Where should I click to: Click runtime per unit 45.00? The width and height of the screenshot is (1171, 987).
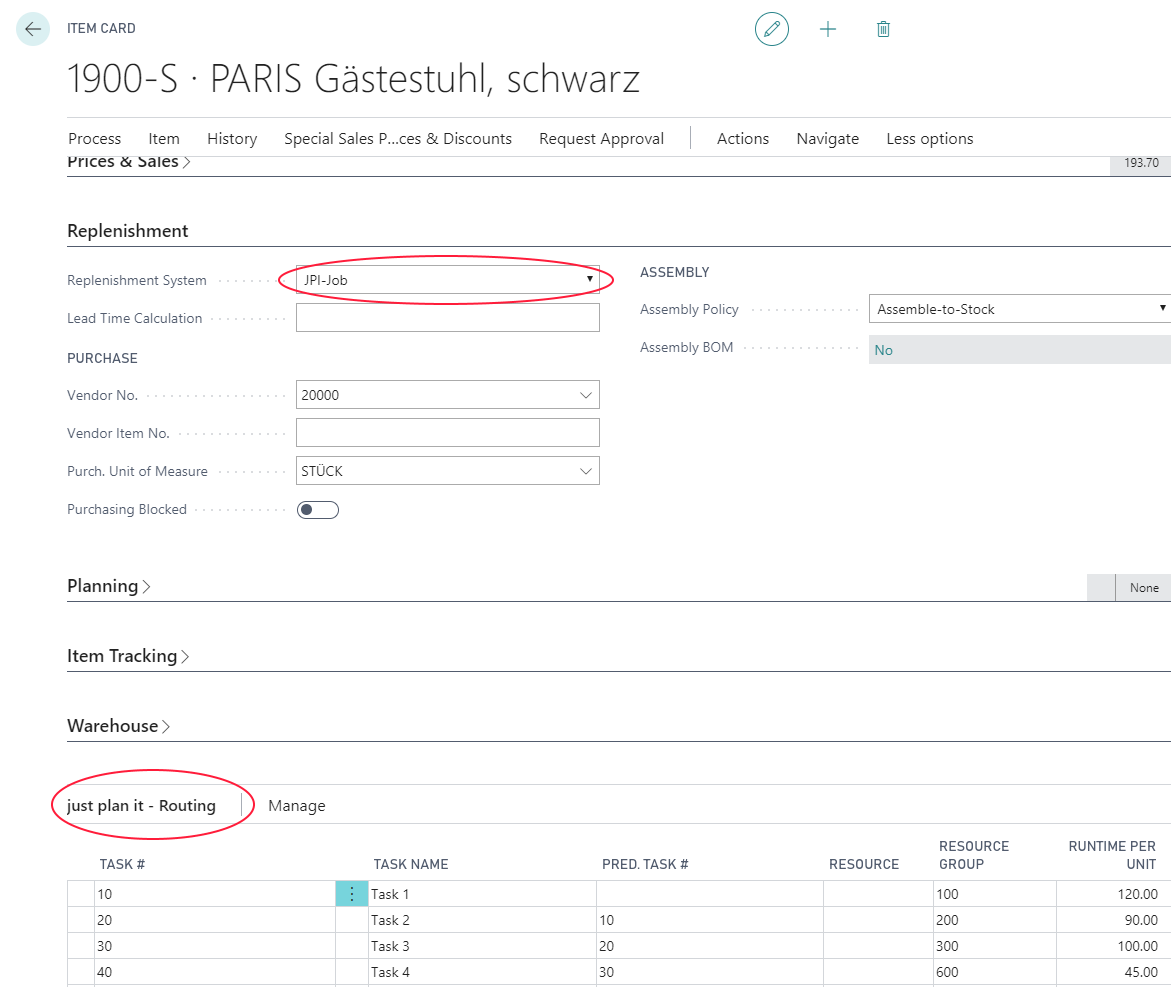pyautogui.click(x=1113, y=972)
